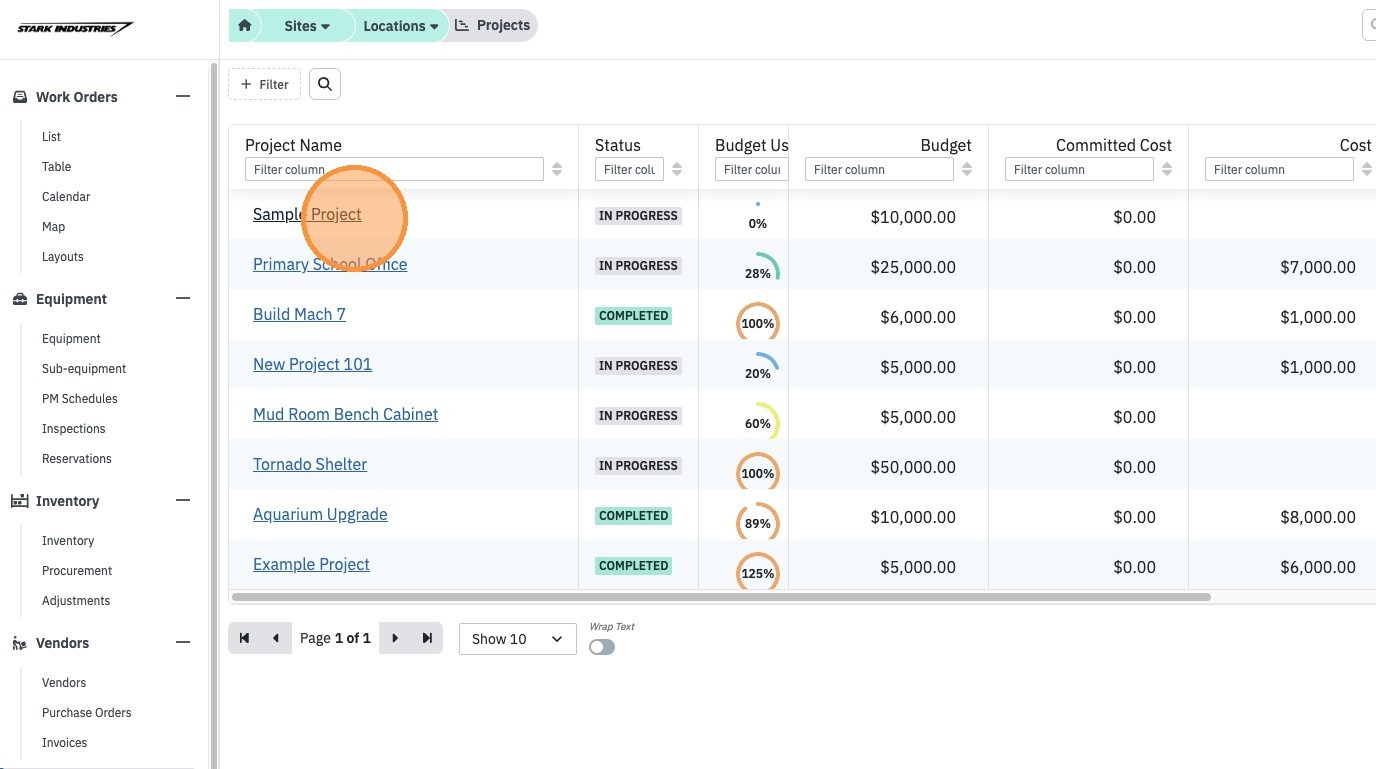The image size is (1376, 769).
Task: Collapse the Work Orders section
Action: 183,97
